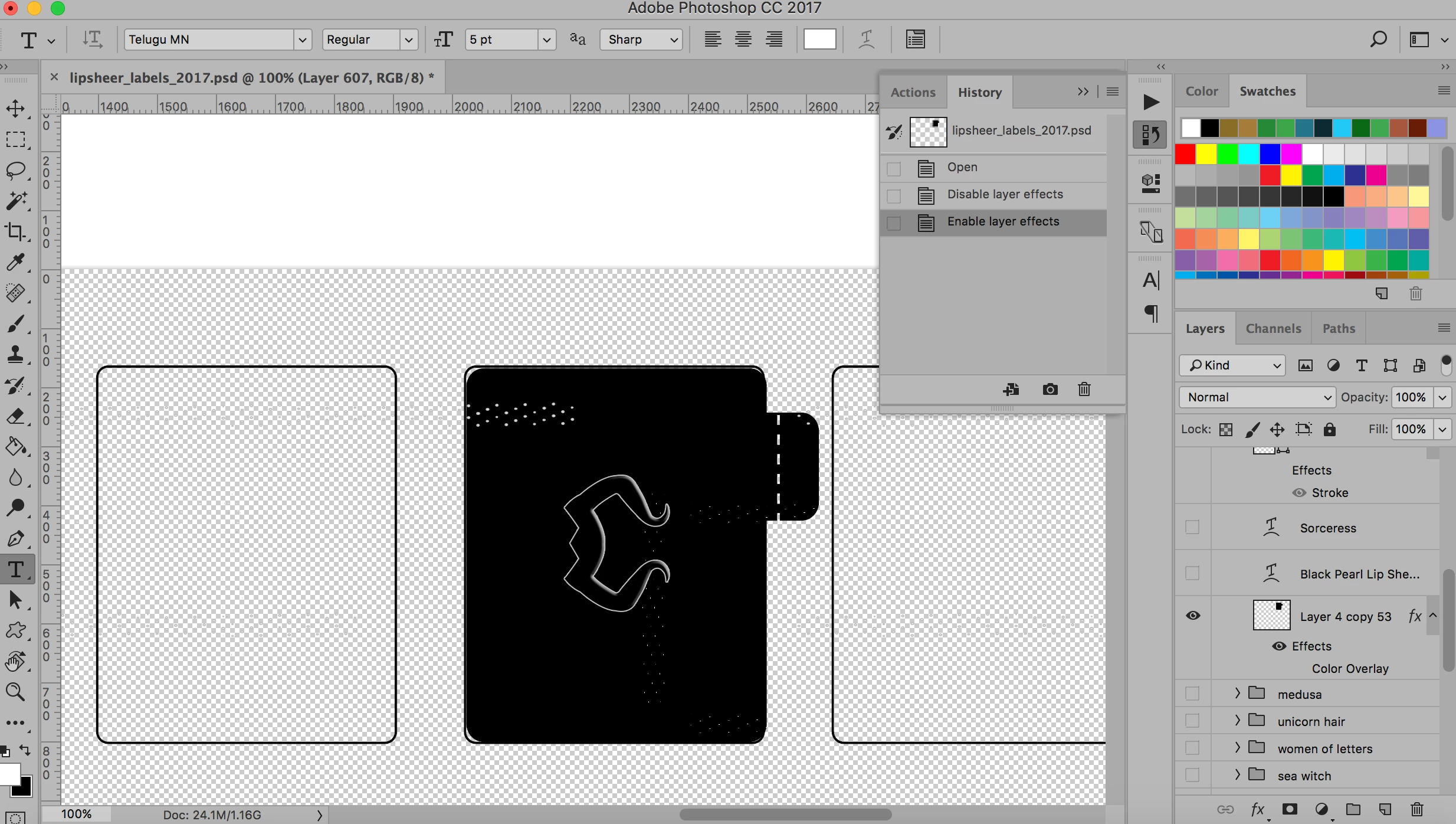
Task: Click the Zoom tool
Action: coord(16,692)
